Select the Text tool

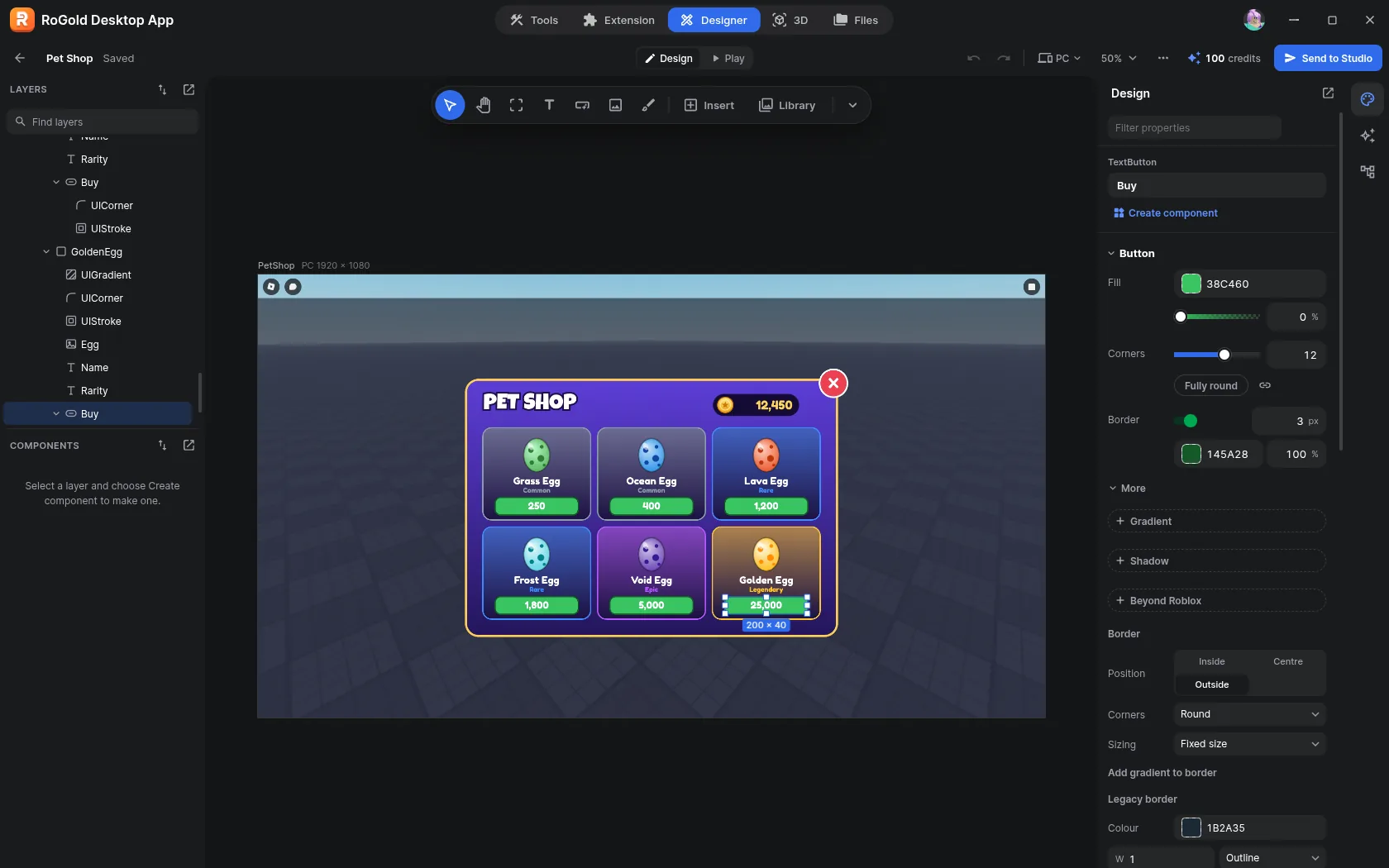(549, 105)
